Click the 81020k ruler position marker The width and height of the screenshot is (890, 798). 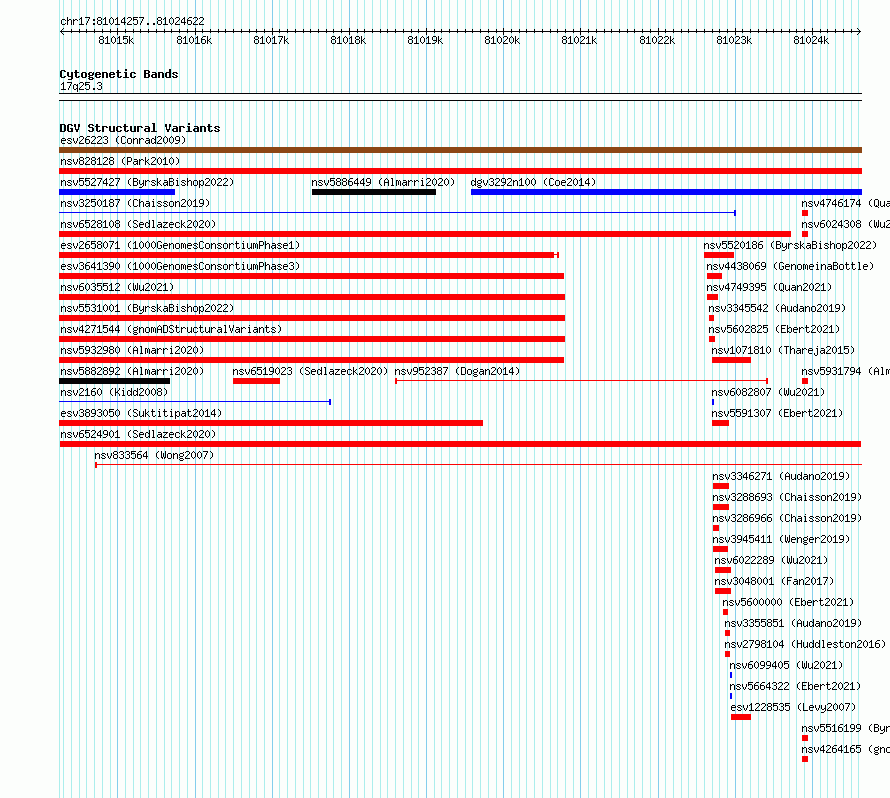[x=502, y=40]
